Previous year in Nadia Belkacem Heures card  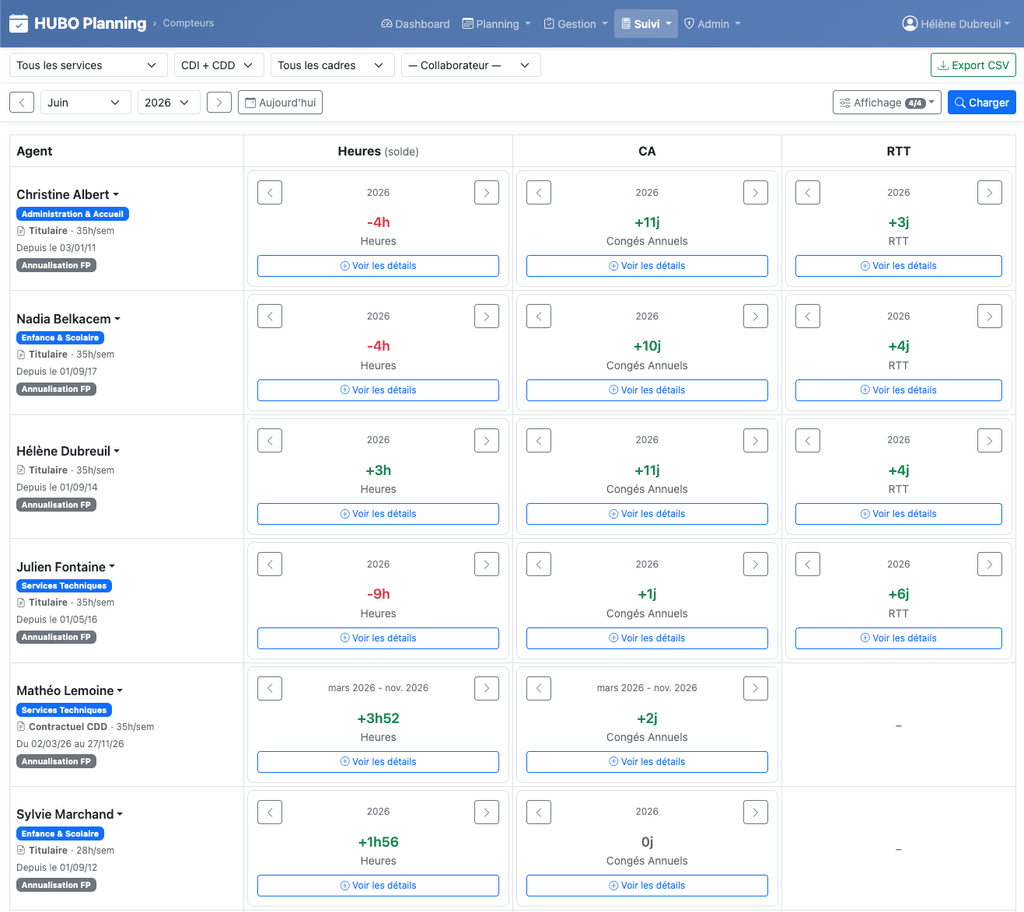[x=270, y=316]
